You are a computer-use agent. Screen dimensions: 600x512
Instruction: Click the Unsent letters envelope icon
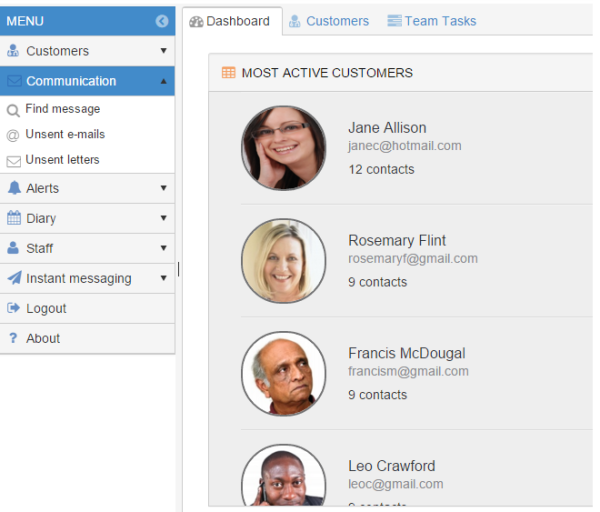click(13, 161)
